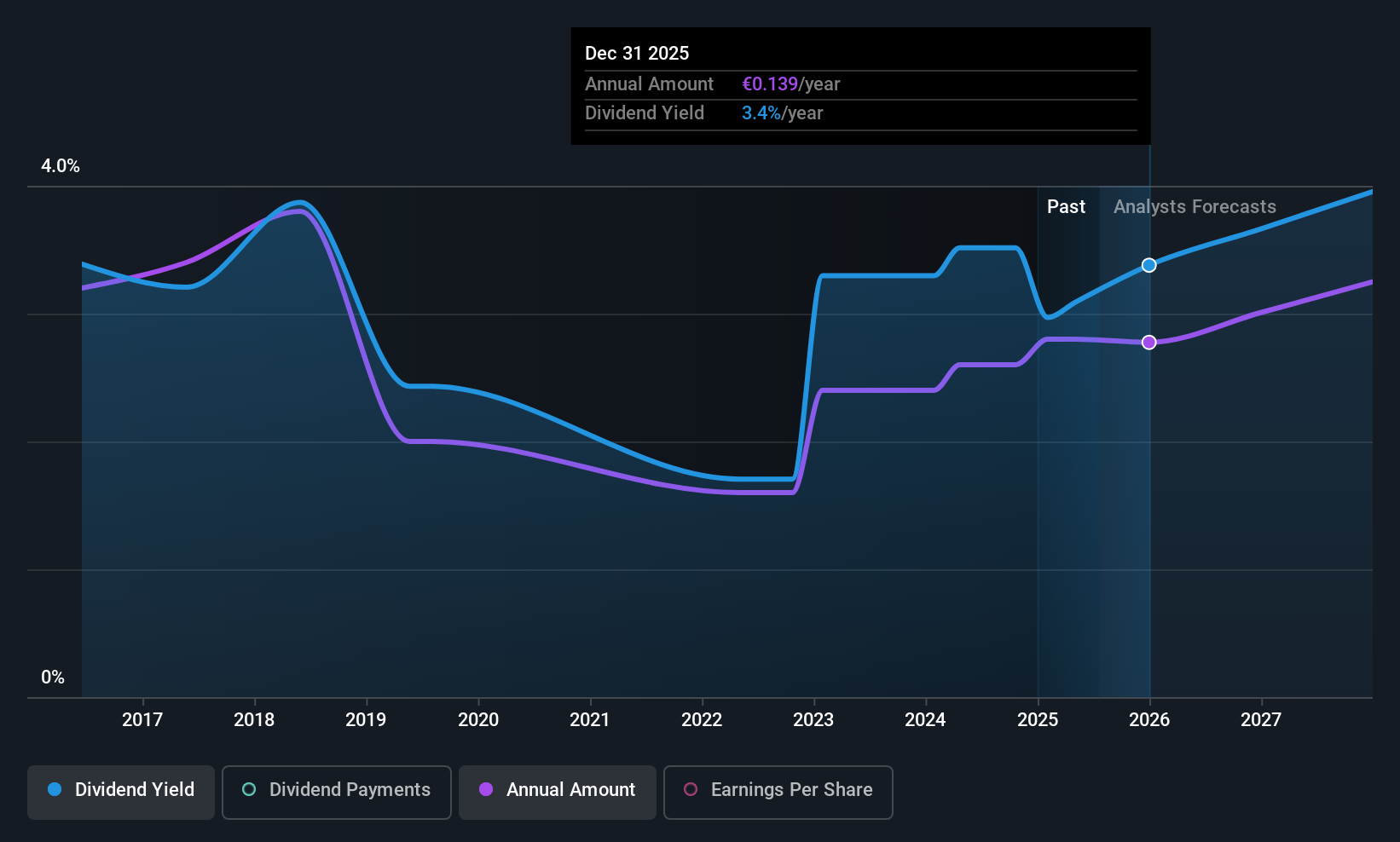
Task: Click the 2024 x-axis label
Action: click(925, 720)
